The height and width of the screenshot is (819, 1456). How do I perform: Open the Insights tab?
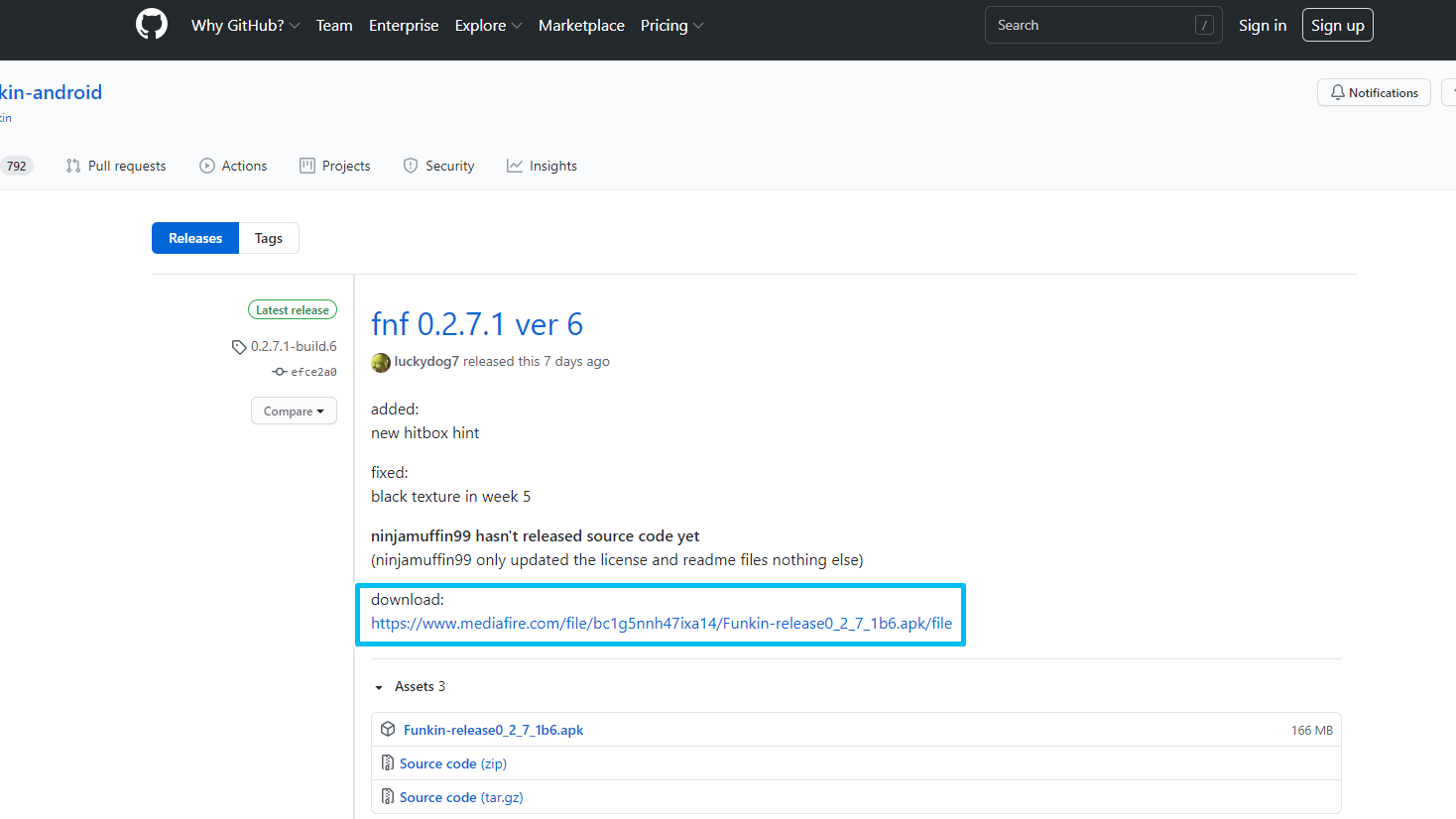pos(542,166)
